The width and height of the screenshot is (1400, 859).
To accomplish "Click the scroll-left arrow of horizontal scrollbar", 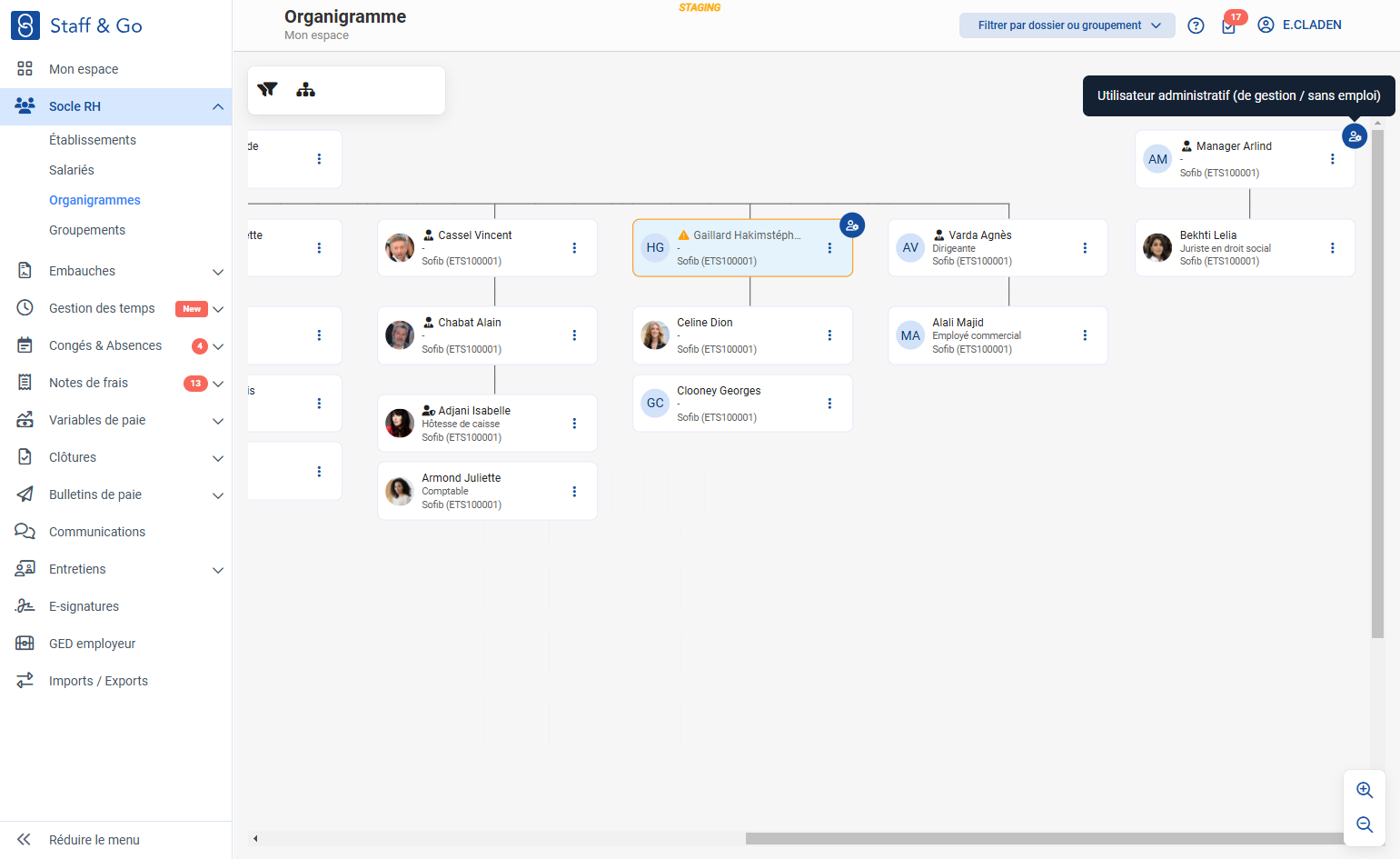I will pos(255,838).
